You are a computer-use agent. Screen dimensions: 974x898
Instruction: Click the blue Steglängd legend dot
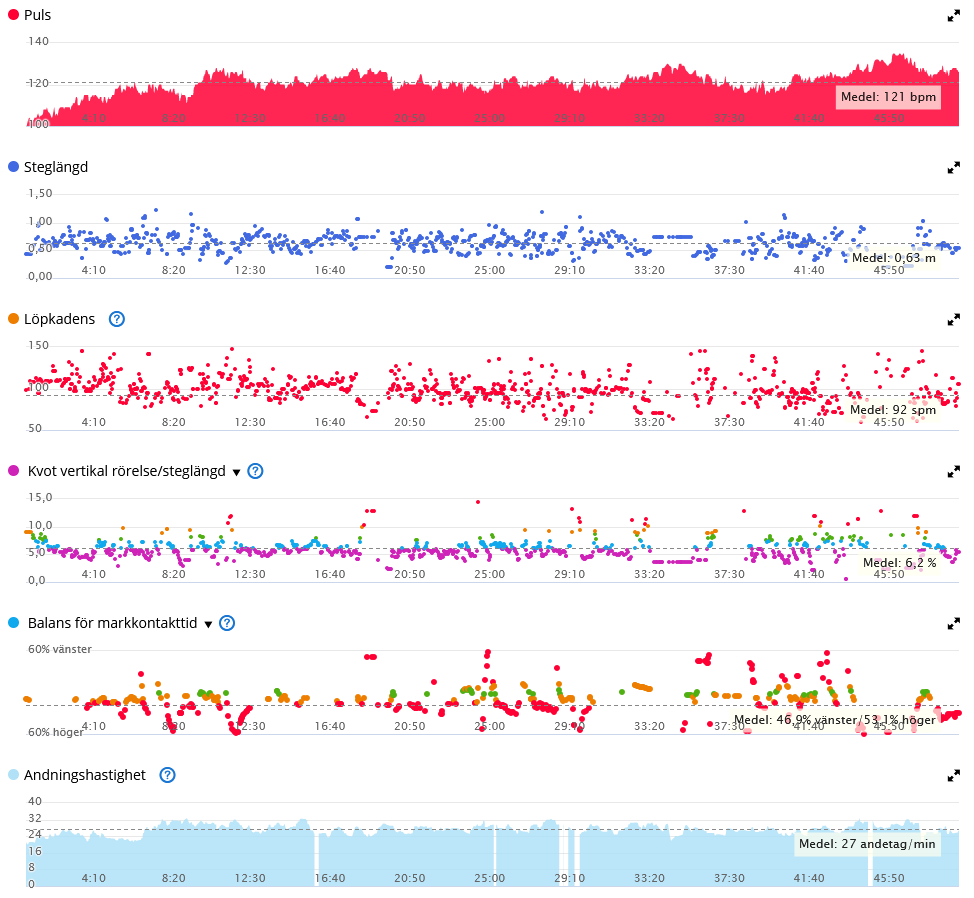tap(13, 167)
